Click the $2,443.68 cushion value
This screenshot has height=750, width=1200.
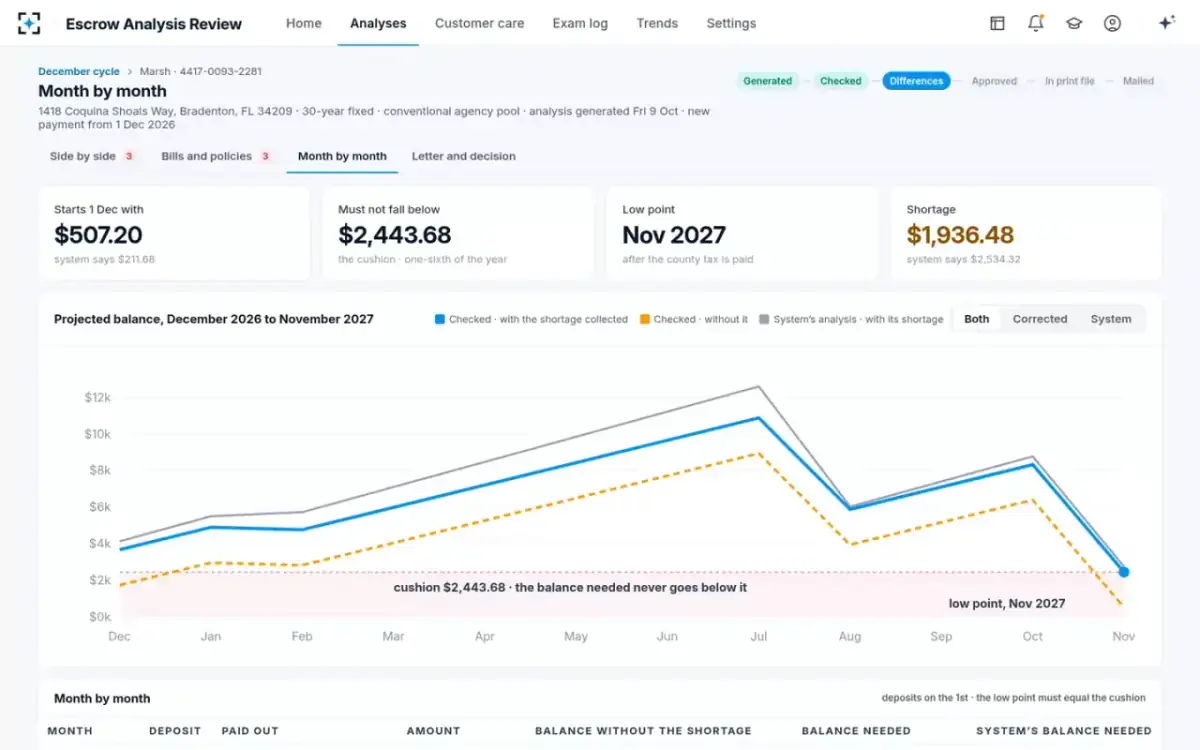(395, 235)
